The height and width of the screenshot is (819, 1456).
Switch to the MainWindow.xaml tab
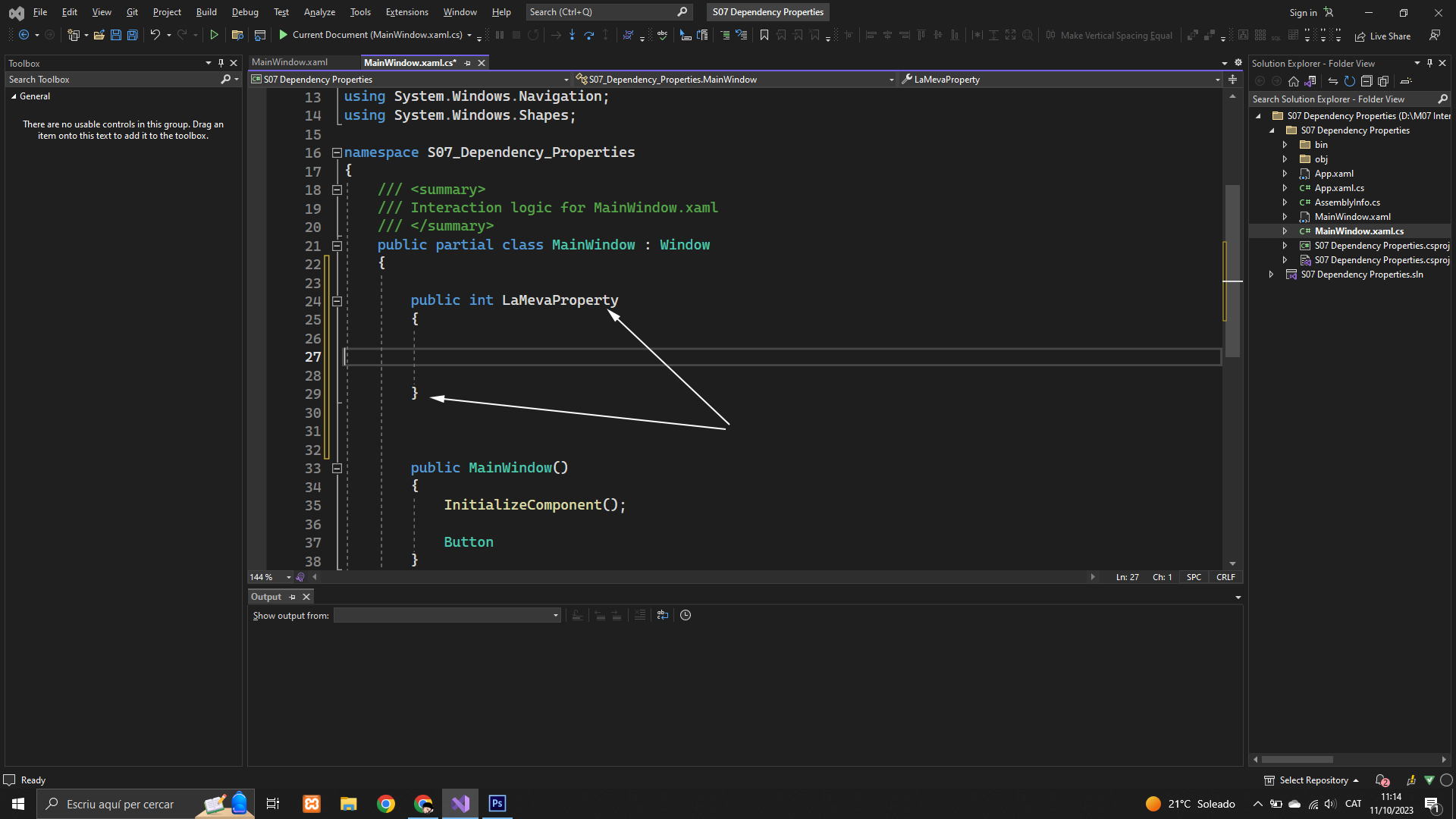(290, 63)
